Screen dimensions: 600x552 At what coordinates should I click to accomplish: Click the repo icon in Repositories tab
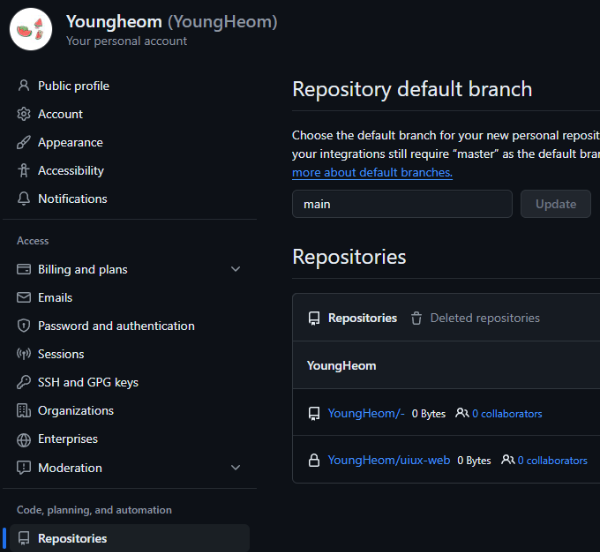[314, 318]
